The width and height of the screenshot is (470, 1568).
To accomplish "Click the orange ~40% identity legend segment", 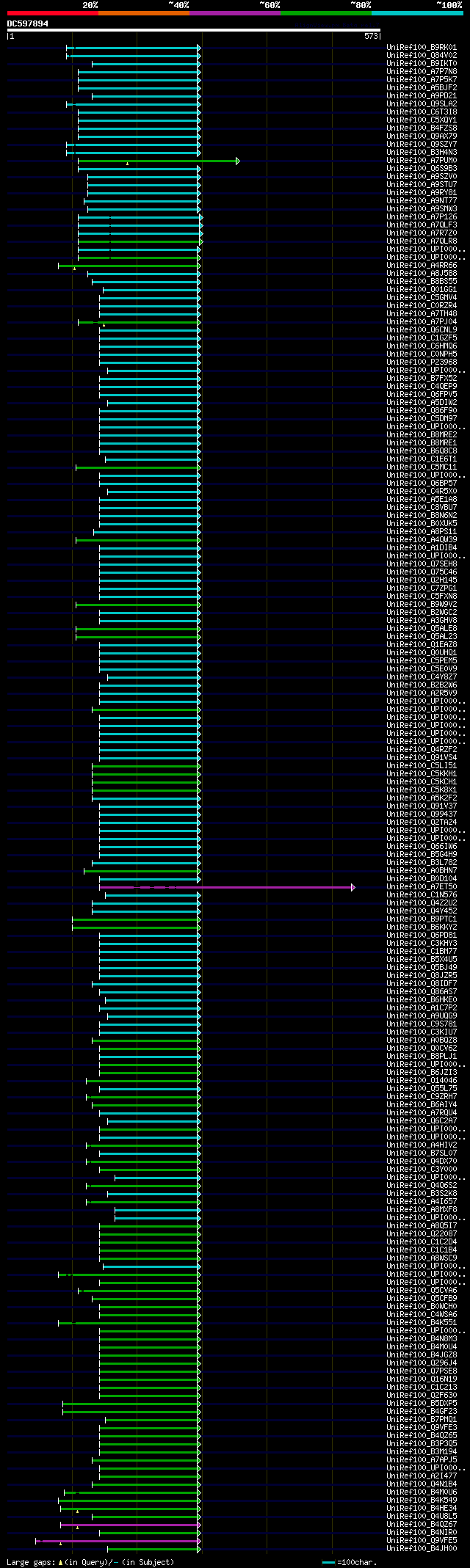I will (x=144, y=13).
